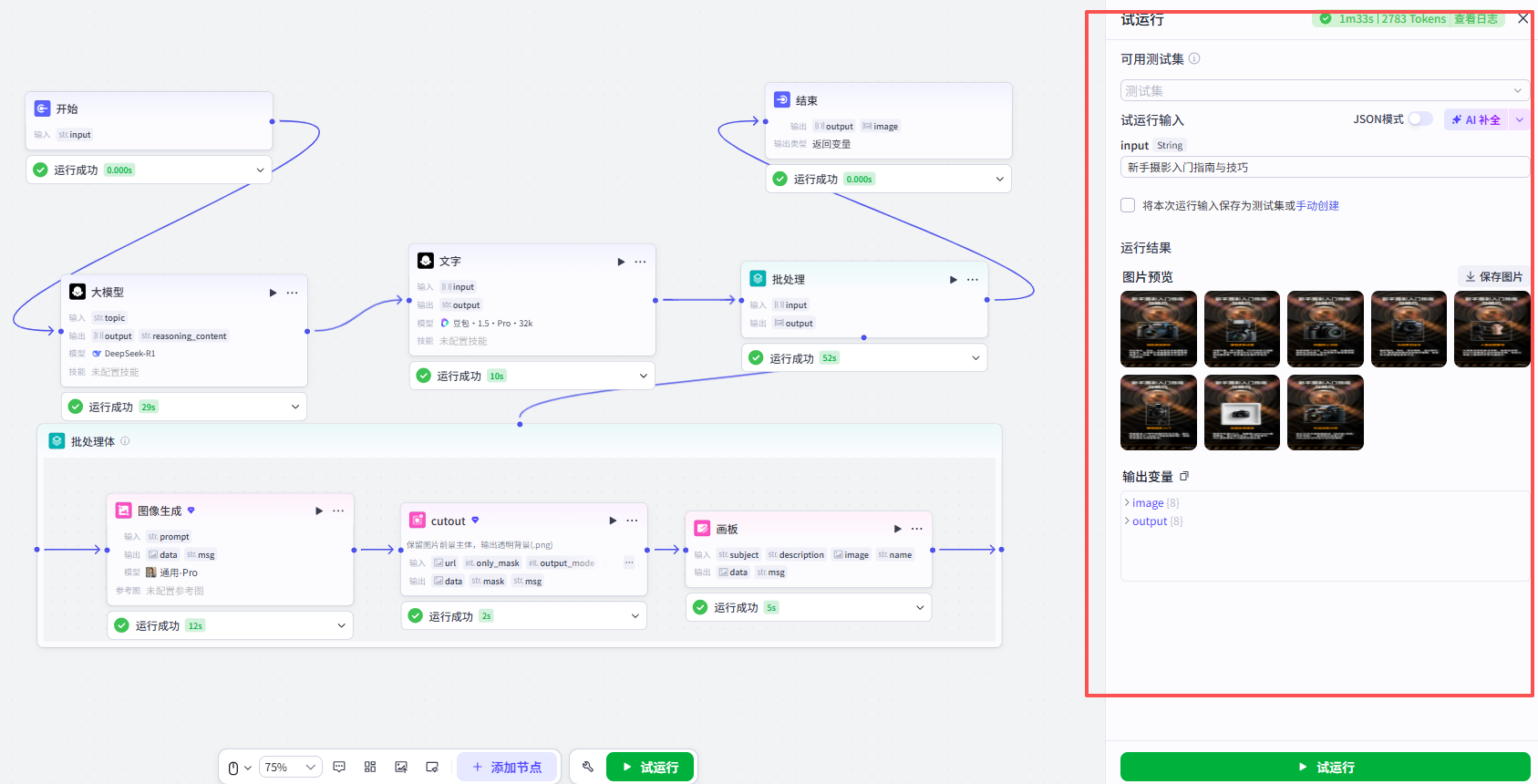Viewport: 1538px width, 784px height.
Task: Run the 大模型 node with its play icon
Action: point(273,293)
